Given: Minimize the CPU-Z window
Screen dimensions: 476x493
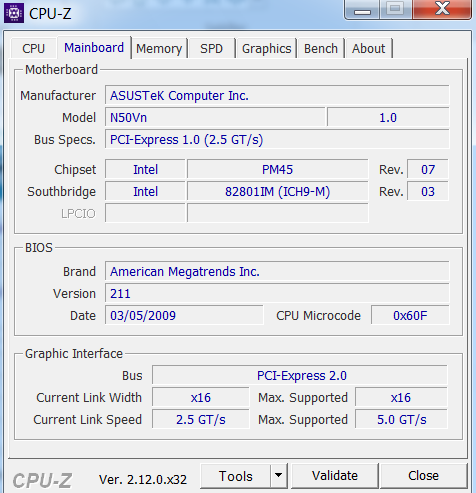Looking at the screenshot, I should click(362, 9).
